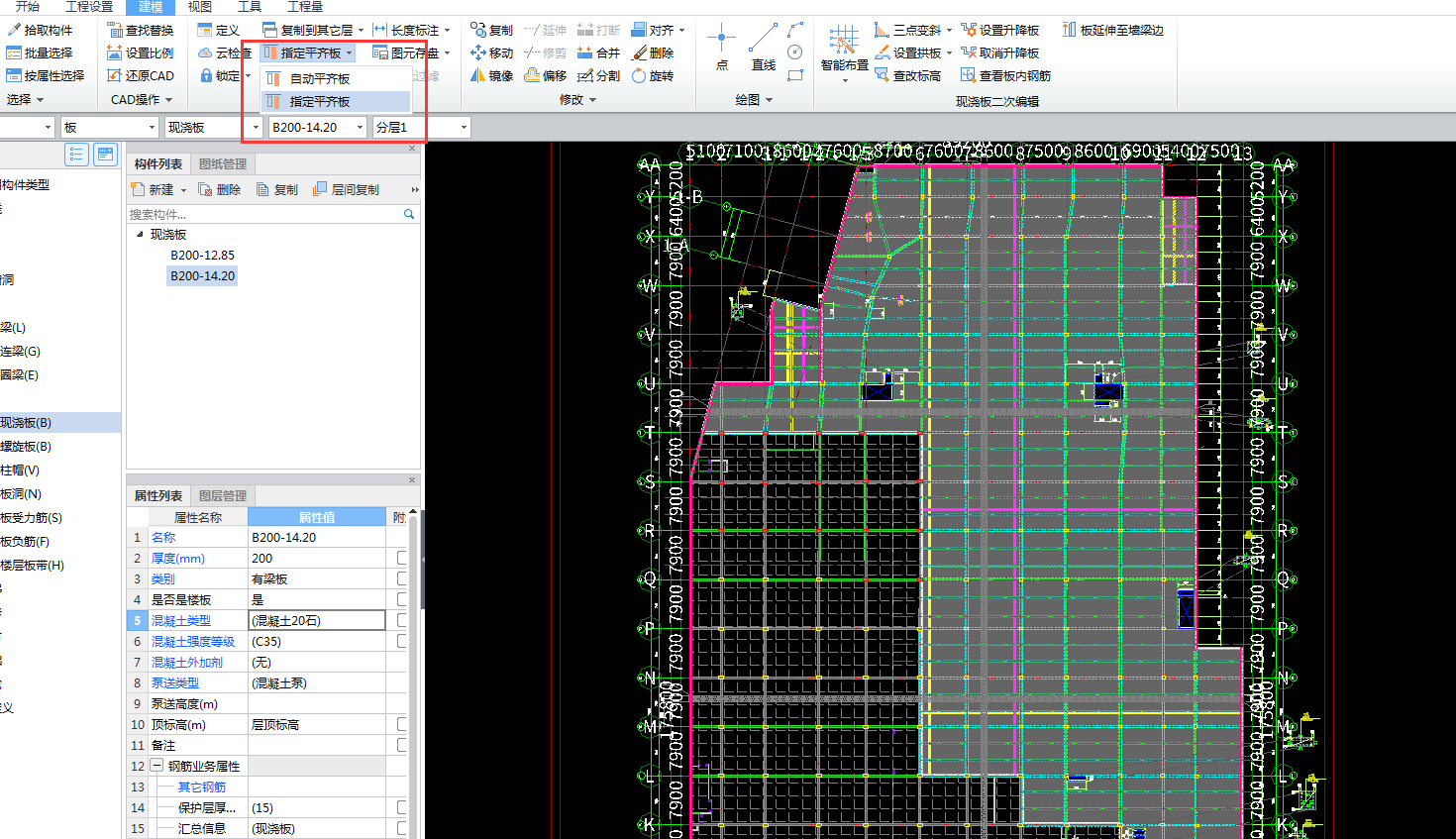Click the 批量选择 batch select tool
Image resolution: width=1456 pixels, height=839 pixels.
tap(40, 52)
